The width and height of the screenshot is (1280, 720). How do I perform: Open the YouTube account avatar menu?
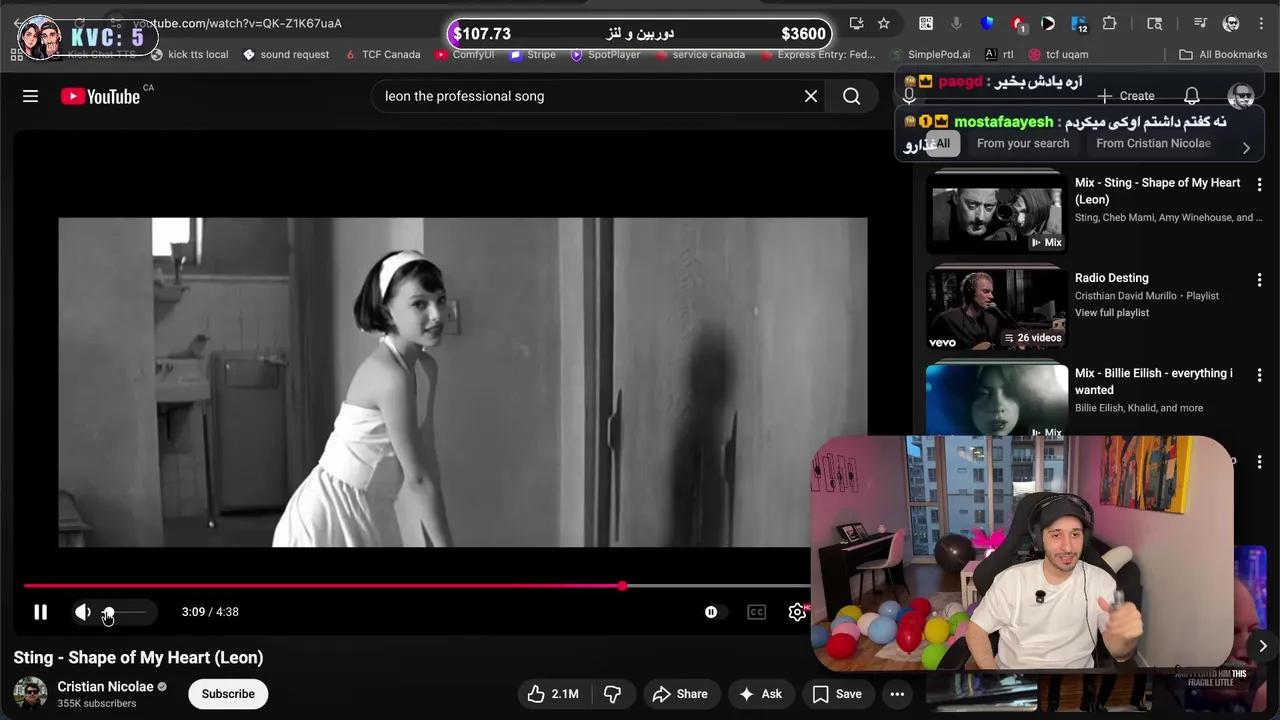pyautogui.click(x=1241, y=96)
